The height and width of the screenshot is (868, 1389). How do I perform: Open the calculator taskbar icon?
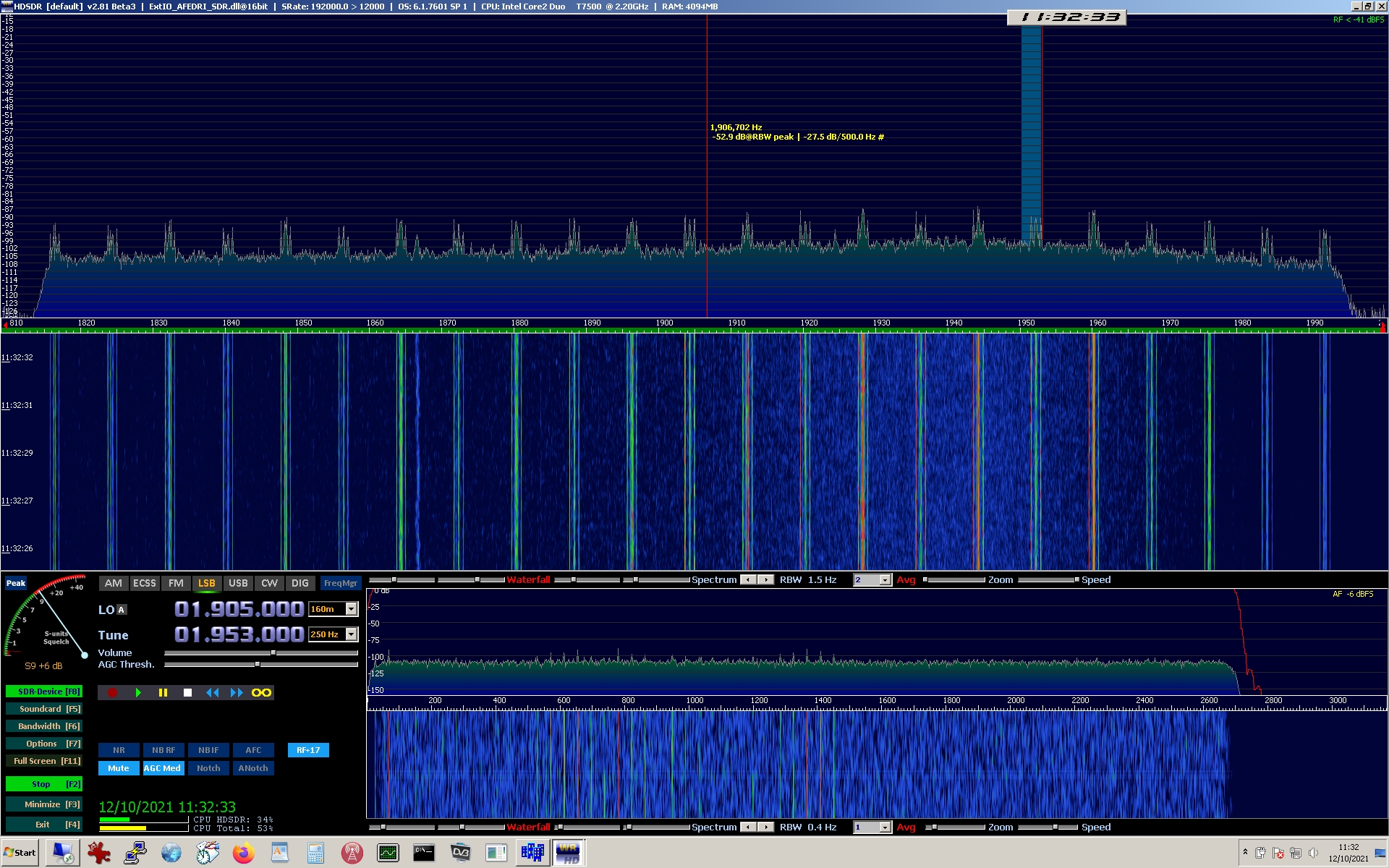tap(315, 854)
